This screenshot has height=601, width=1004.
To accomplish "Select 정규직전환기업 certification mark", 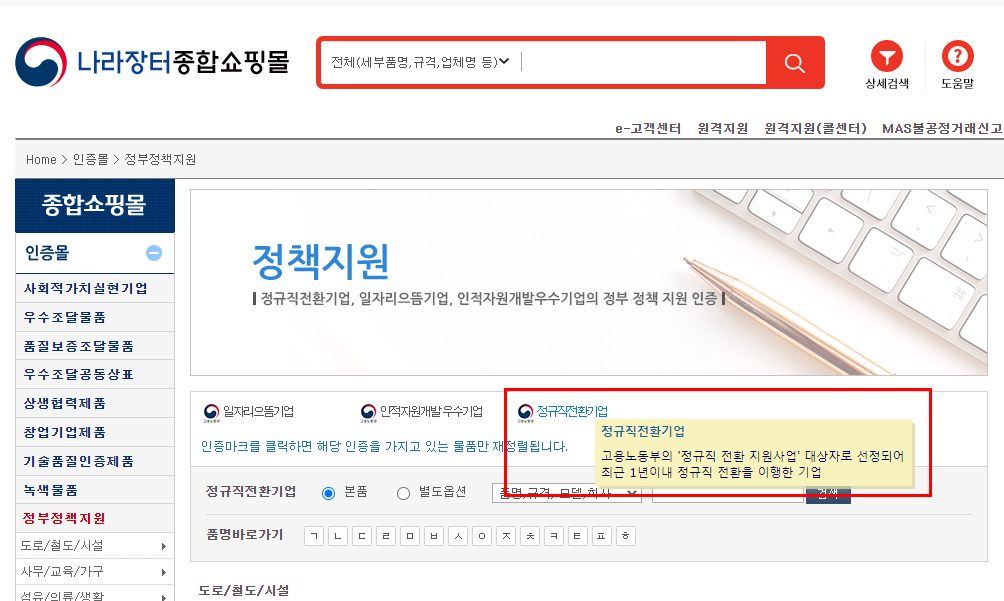I will [563, 412].
